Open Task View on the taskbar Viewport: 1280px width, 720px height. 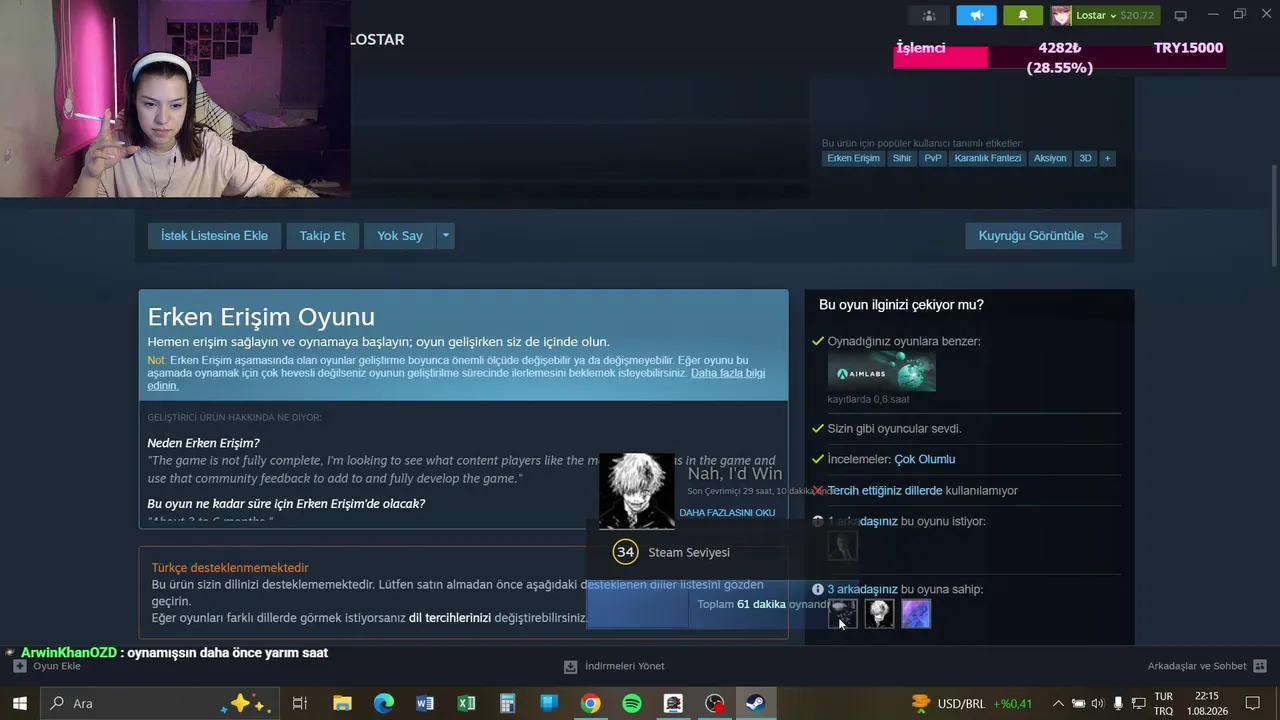pyautogui.click(x=299, y=703)
